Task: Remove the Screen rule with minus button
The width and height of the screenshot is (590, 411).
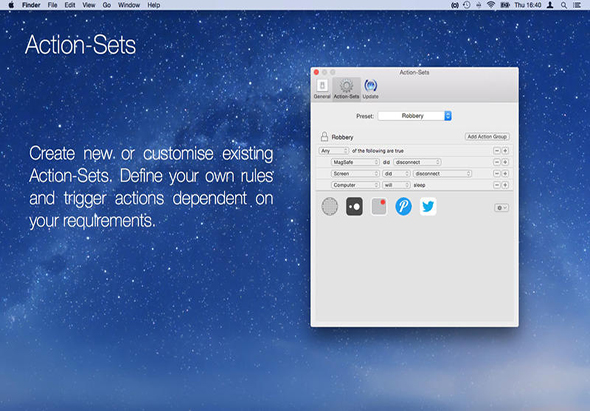Action: click(x=497, y=174)
